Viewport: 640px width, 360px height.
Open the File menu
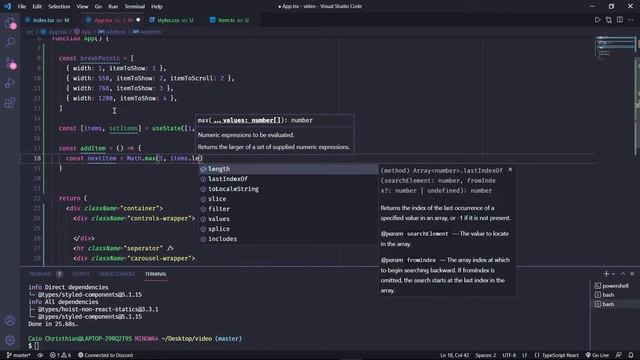pyautogui.click(x=22, y=7)
